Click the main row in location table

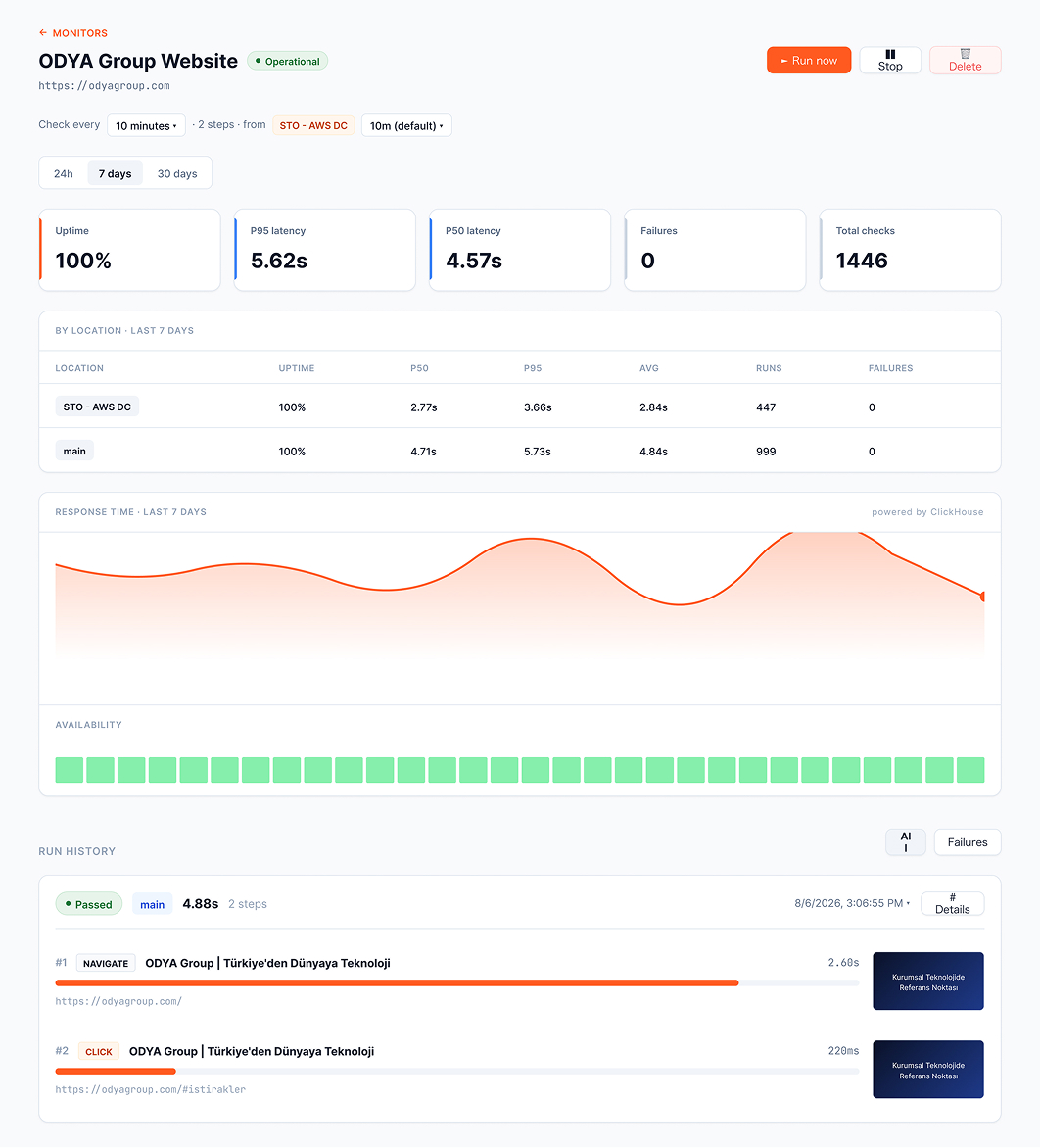[x=520, y=451]
